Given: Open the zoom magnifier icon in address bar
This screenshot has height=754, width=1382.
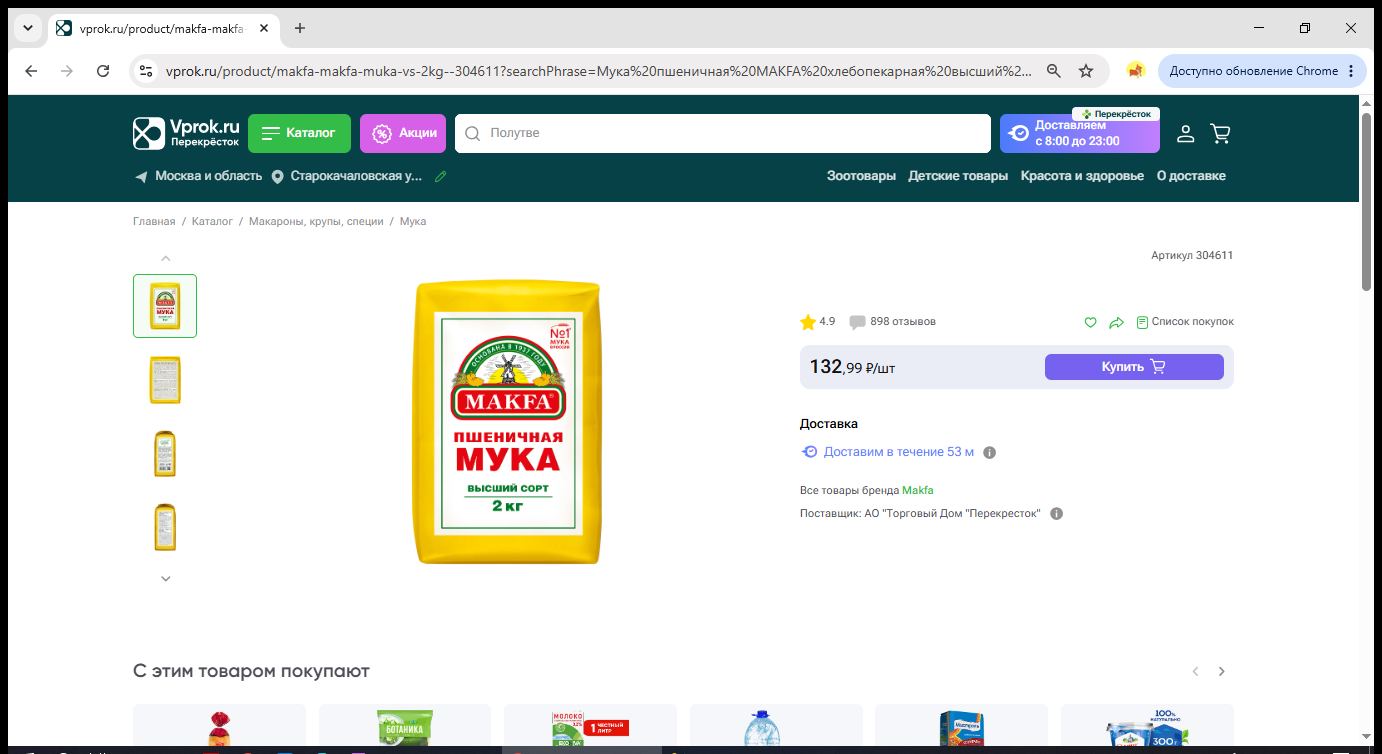Looking at the screenshot, I should pos(1054,71).
